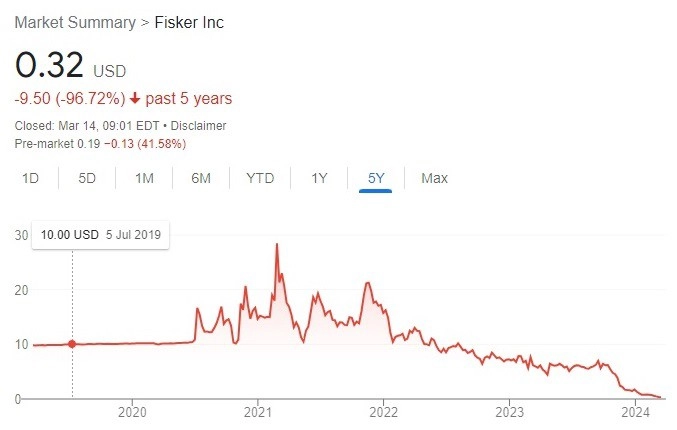The height and width of the screenshot is (430, 677).
Task: Switch to the 6M range tab
Action: 201,178
